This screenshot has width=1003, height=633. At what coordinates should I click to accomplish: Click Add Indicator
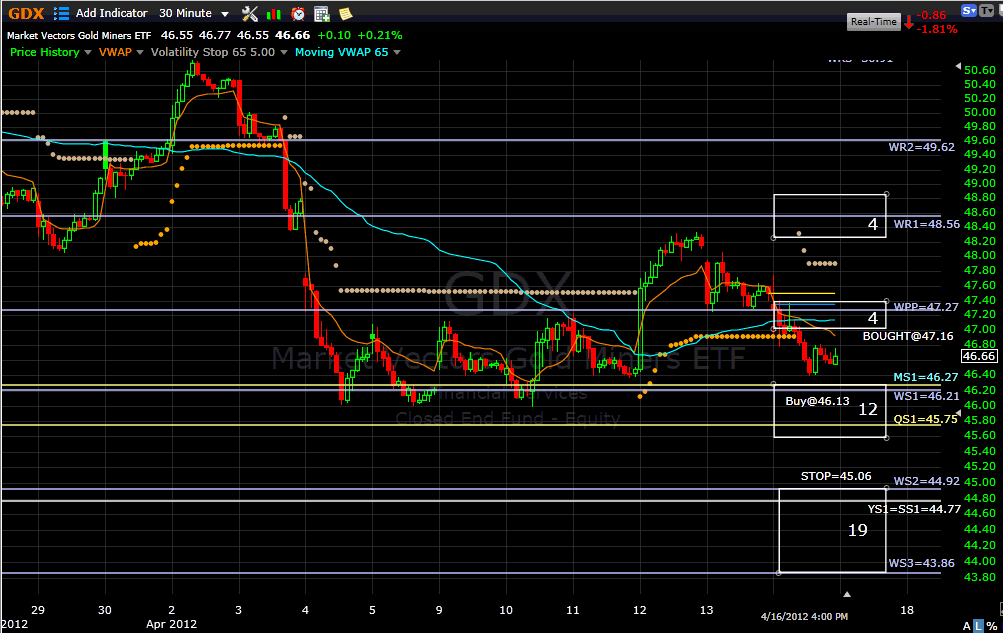(111, 13)
